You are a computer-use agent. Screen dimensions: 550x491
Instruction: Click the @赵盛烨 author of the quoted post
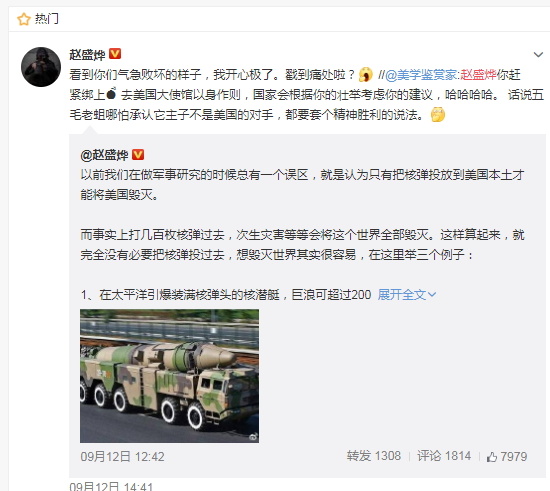click(x=105, y=155)
